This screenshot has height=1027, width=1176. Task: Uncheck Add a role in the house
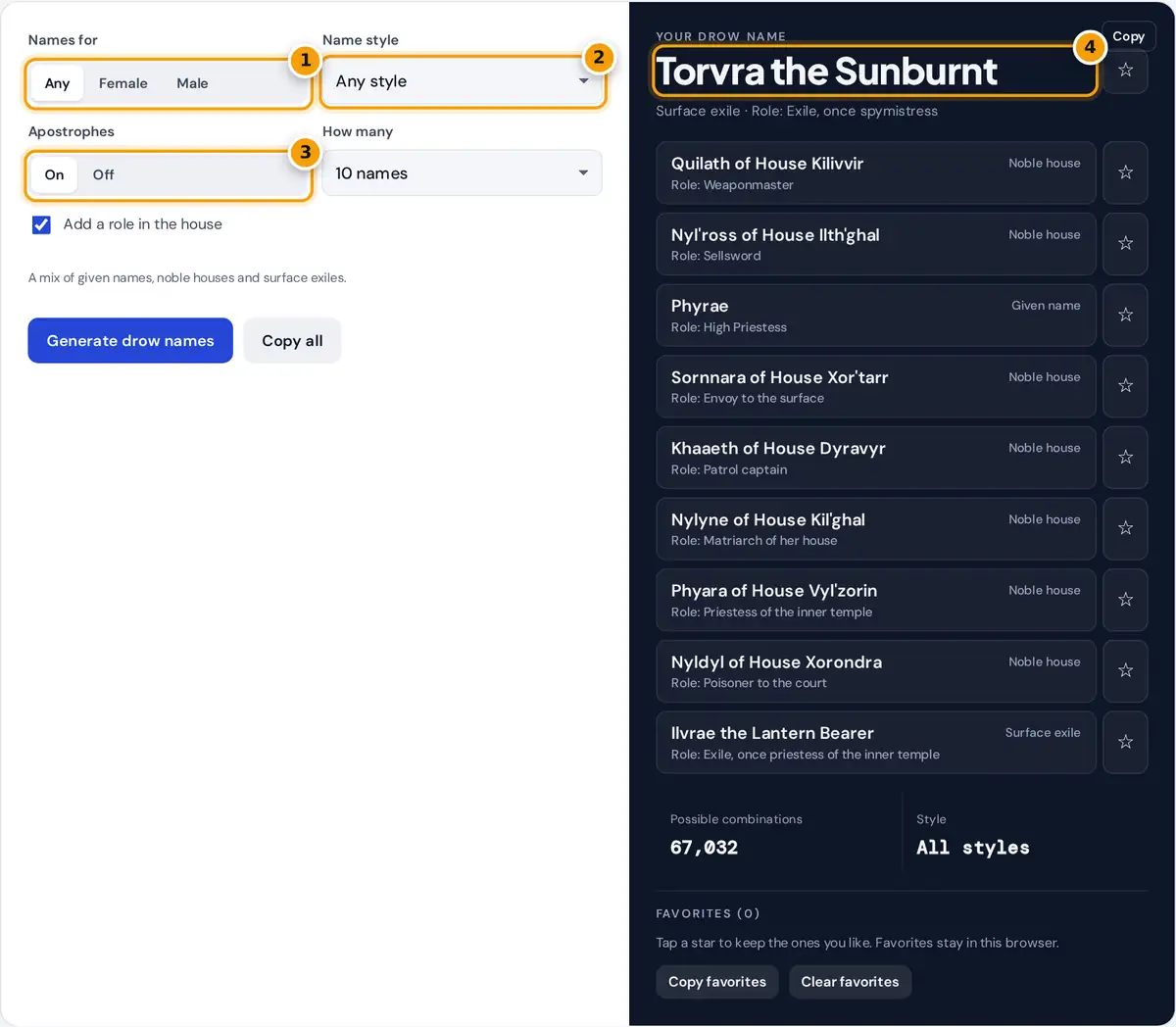tap(41, 224)
